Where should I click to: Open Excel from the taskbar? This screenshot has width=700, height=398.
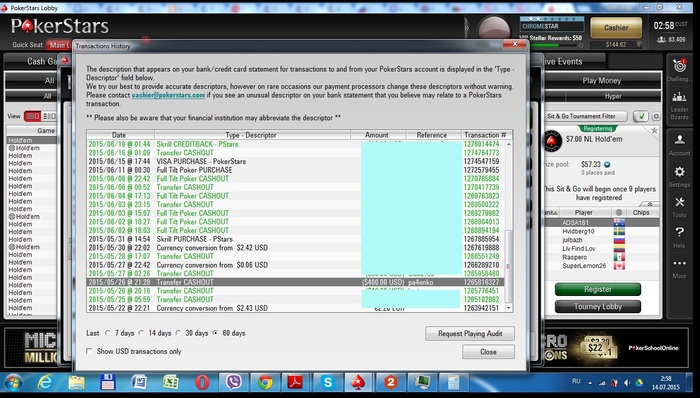coord(170,382)
